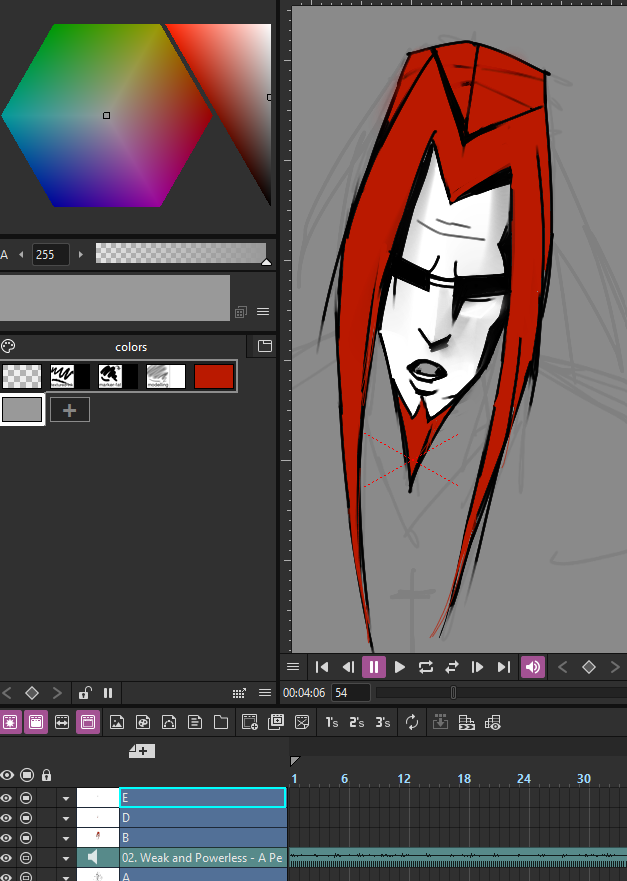Add a new color swatch with plus button
Image resolution: width=627 pixels, height=881 pixels.
tap(70, 410)
